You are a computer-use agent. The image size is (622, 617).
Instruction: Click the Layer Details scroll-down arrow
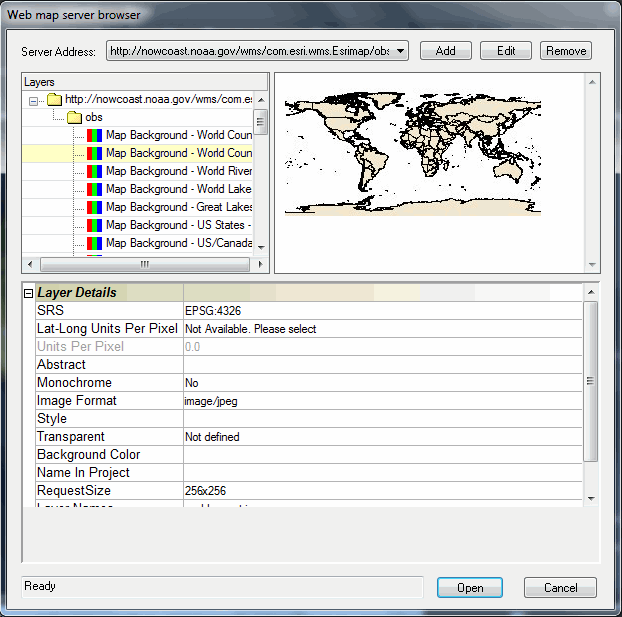(591, 499)
